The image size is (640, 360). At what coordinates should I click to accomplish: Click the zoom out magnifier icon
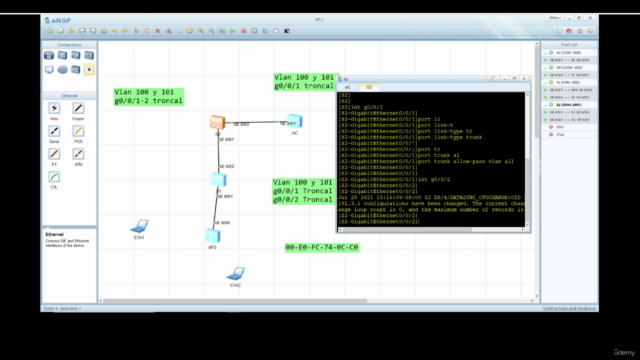(211, 31)
